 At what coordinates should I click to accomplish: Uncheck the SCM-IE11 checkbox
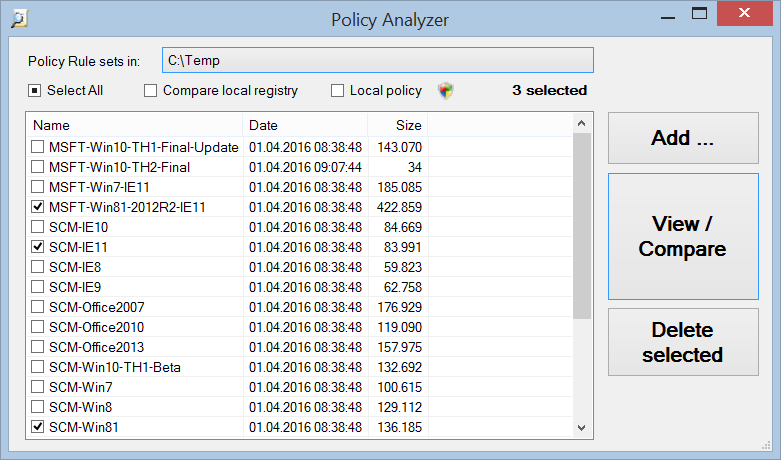point(37,247)
